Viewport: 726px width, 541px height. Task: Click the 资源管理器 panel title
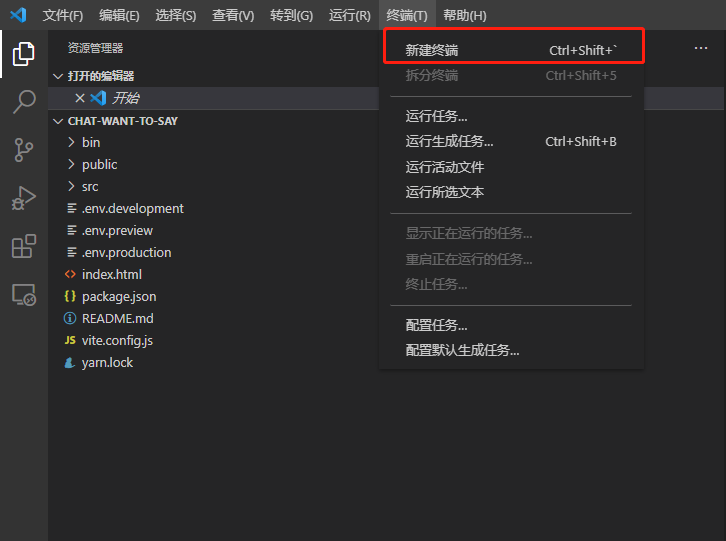coord(95,48)
